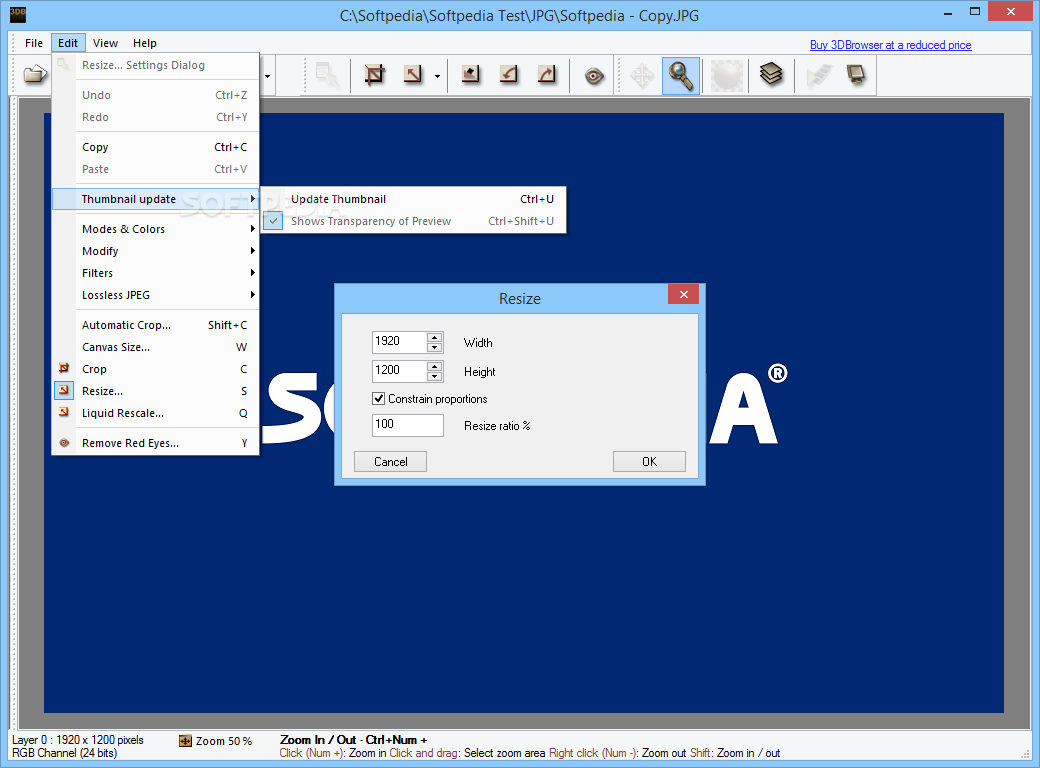The image size is (1040, 768).
Task: Expand the Filters submenu
Action: pos(155,273)
